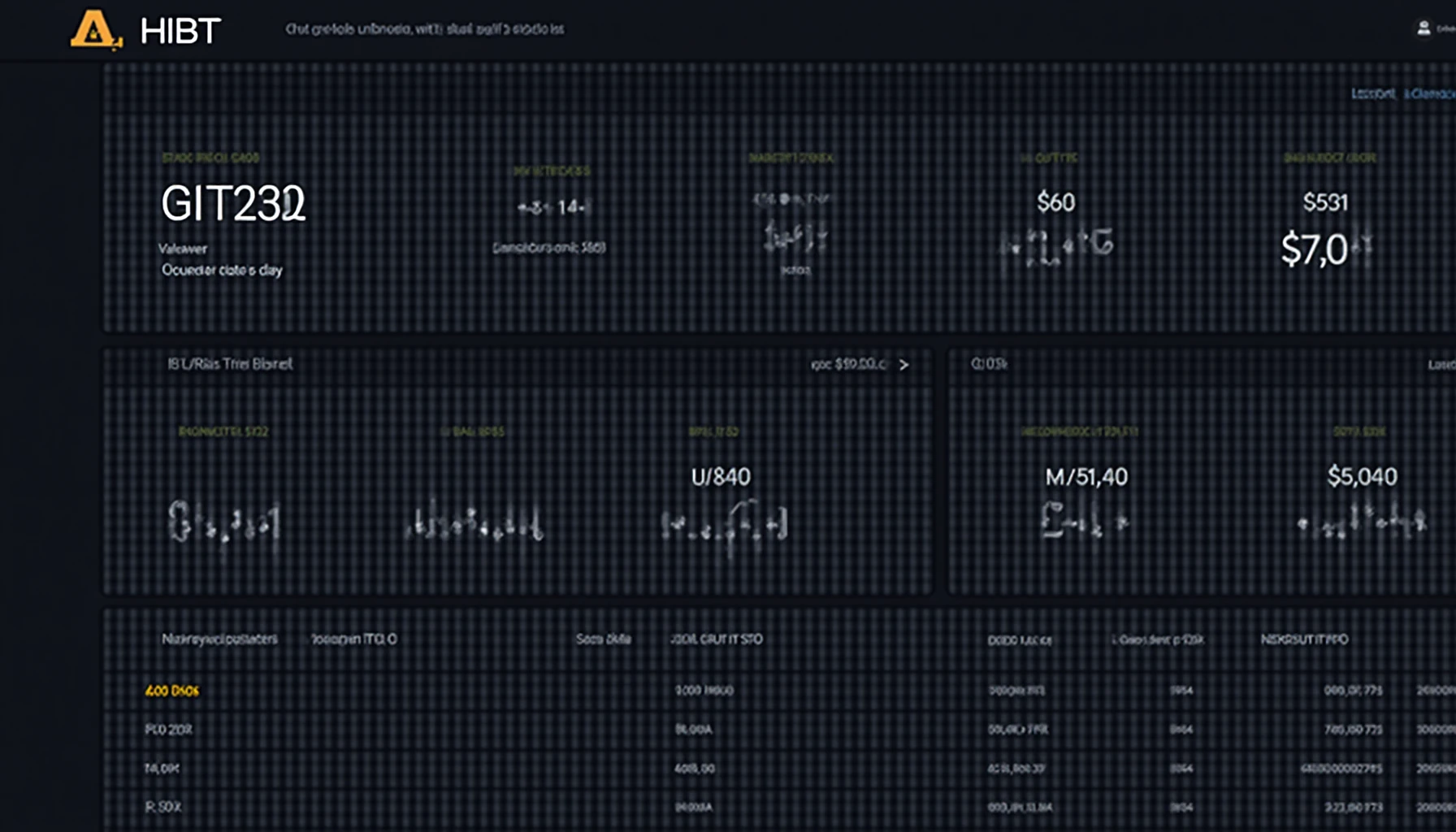Image resolution: width=1456 pixels, height=832 pixels.
Task: Click the HIBT brand name text
Action: 180,32
